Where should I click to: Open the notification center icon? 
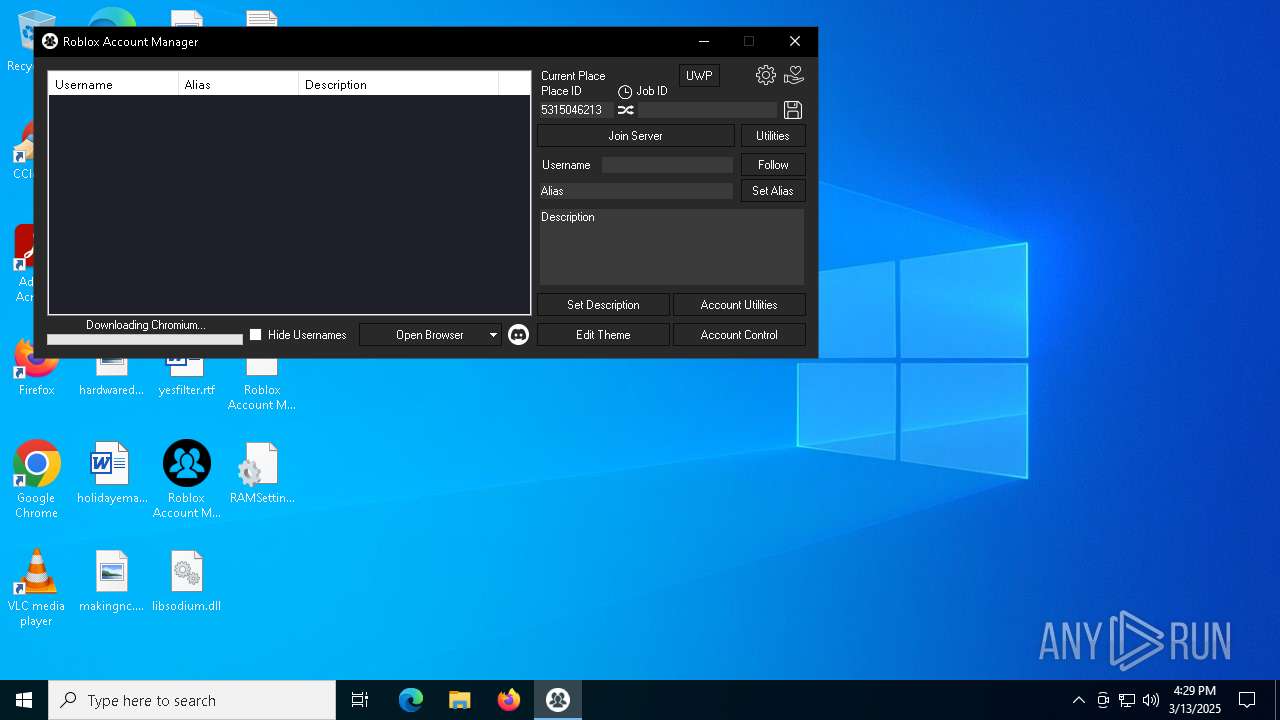pos(1247,700)
